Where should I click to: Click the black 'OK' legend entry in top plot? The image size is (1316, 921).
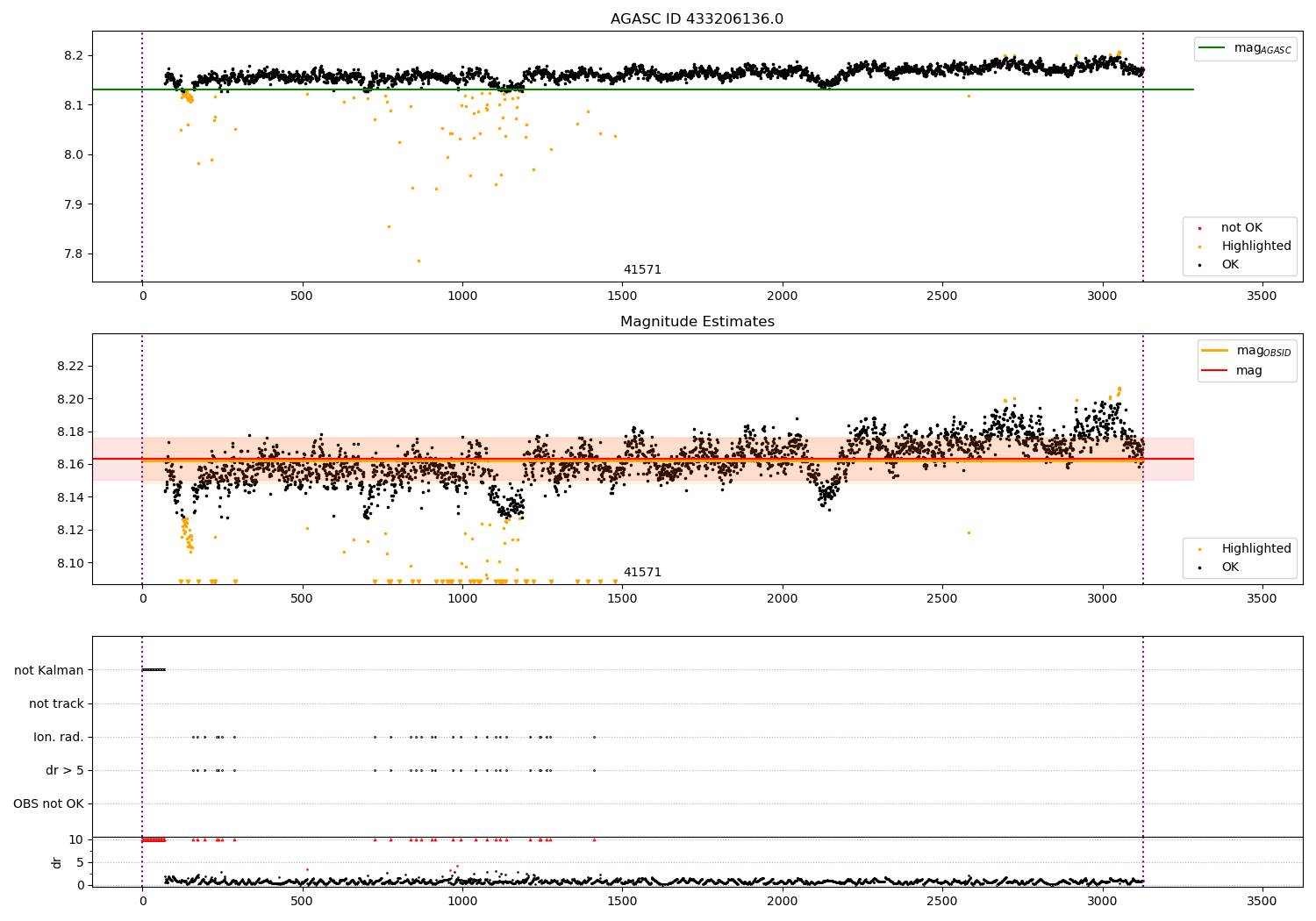pos(1230,265)
